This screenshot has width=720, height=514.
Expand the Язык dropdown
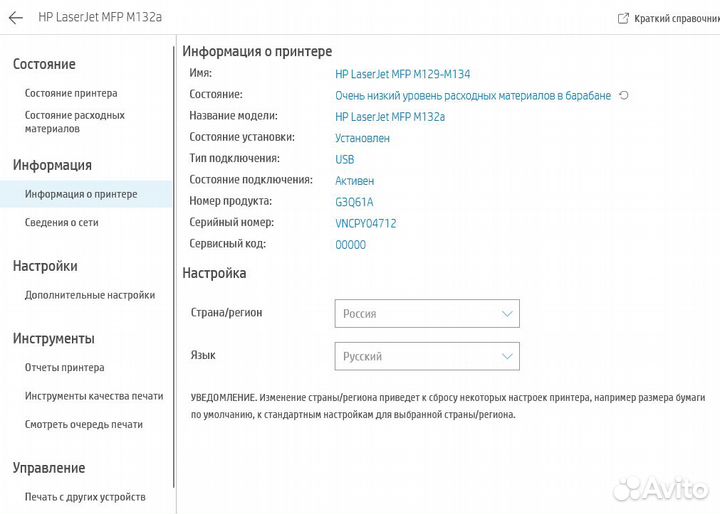tap(427, 356)
